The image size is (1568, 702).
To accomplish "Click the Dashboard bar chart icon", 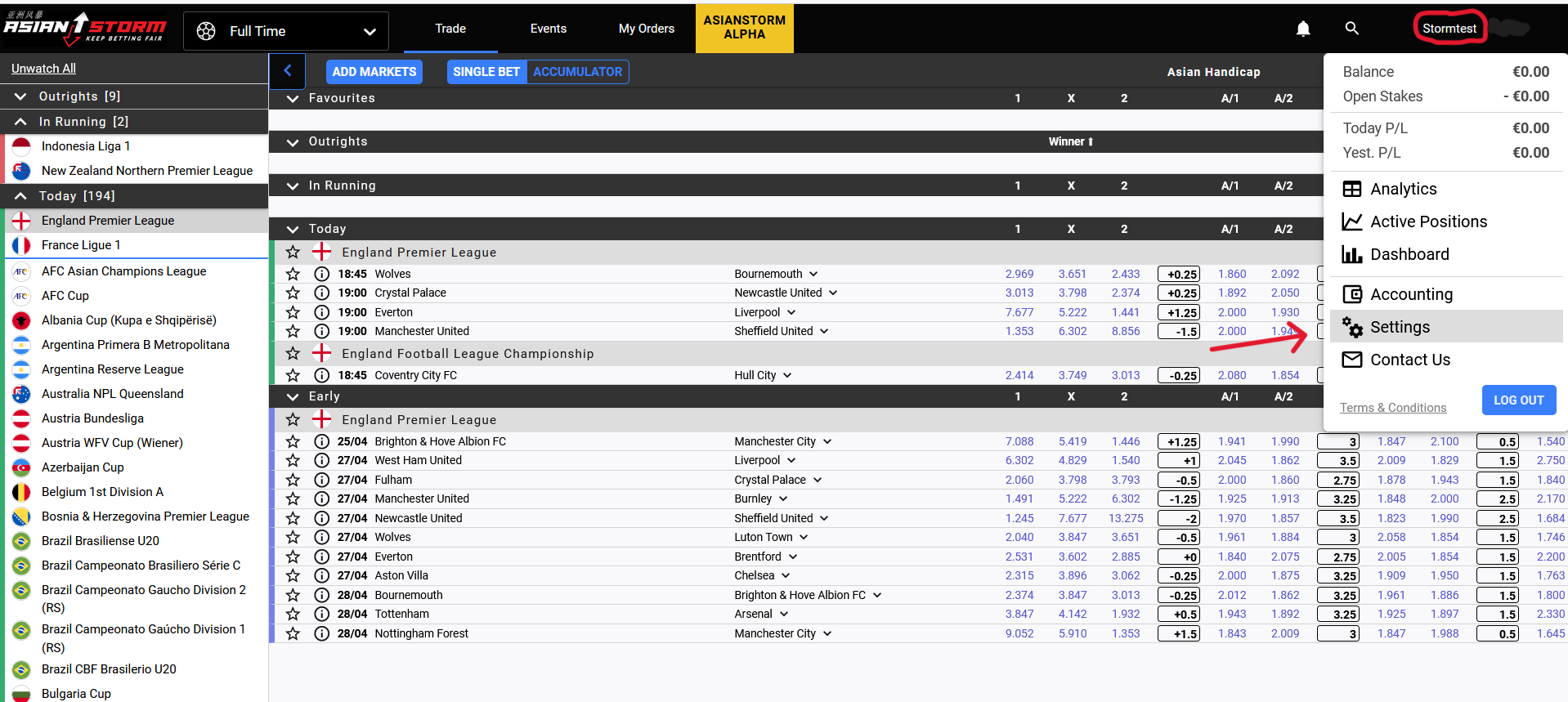I will coord(1352,254).
